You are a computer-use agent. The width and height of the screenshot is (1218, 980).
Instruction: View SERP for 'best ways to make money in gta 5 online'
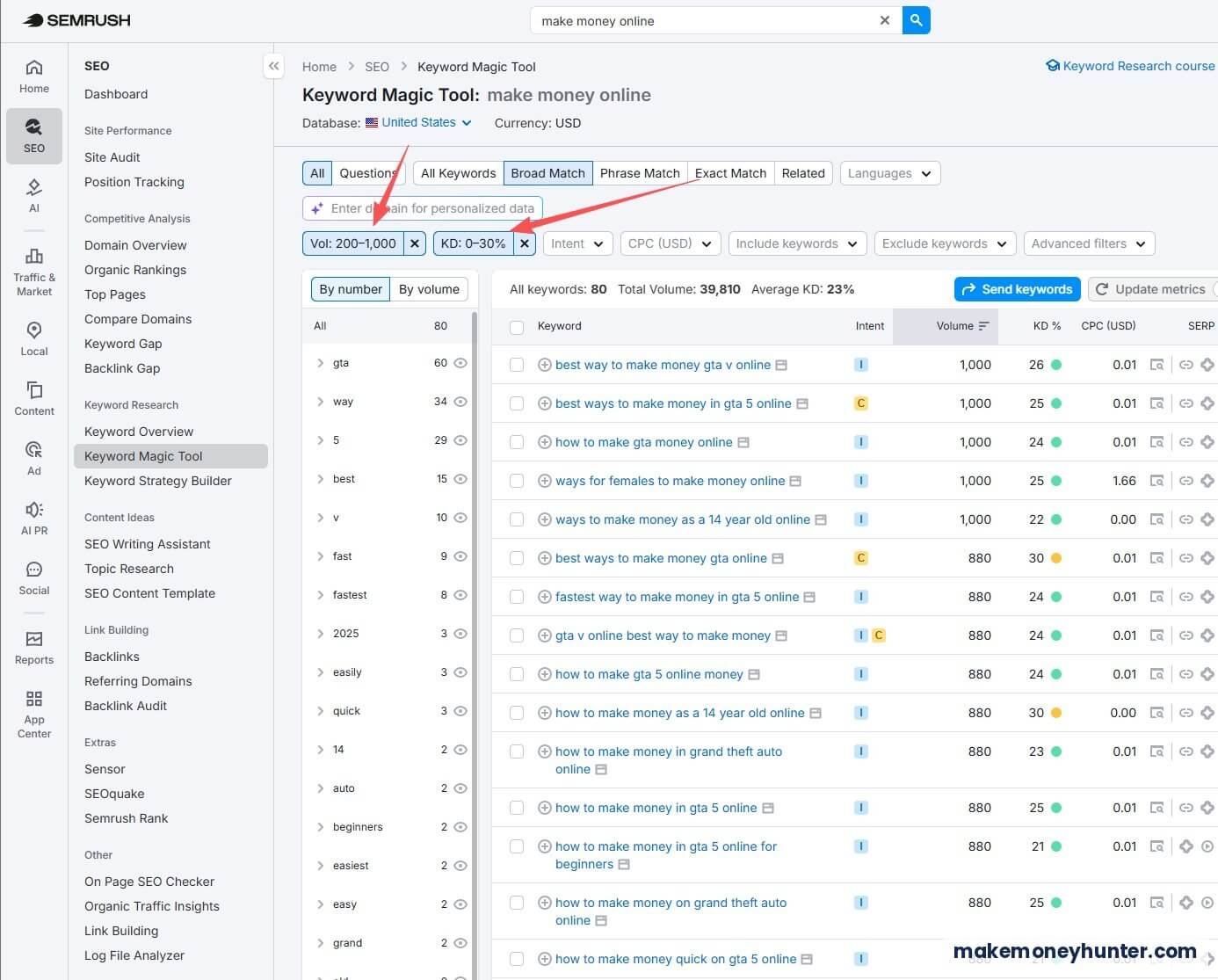tap(1157, 403)
